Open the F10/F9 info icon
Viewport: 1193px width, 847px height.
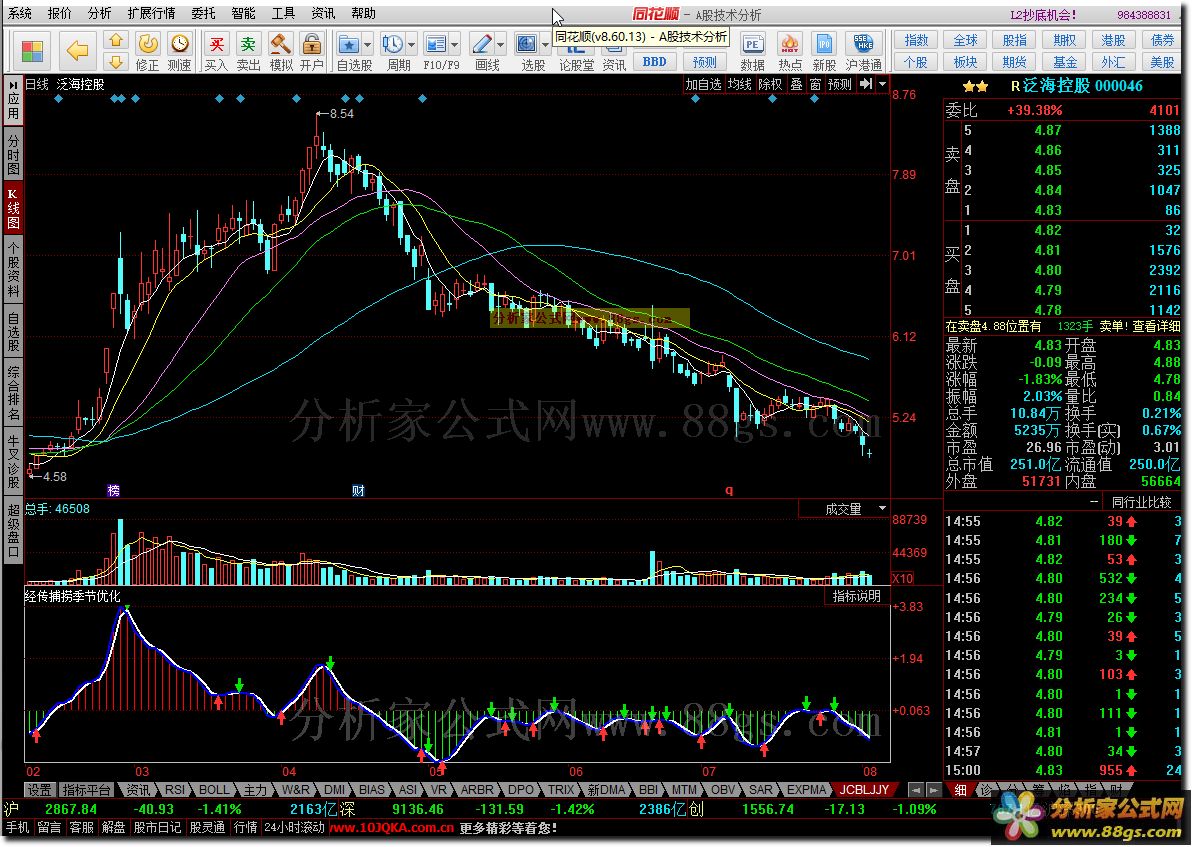[x=435, y=43]
